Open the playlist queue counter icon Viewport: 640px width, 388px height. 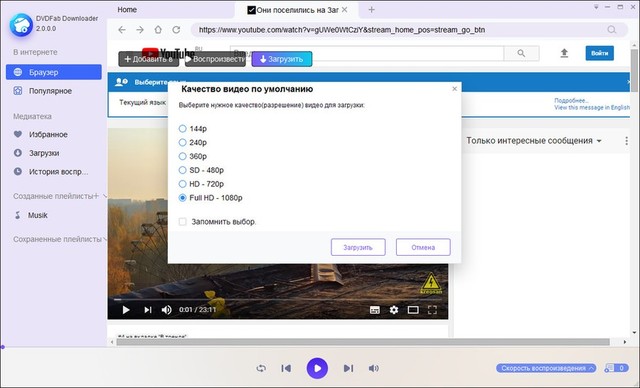click(x=616, y=368)
